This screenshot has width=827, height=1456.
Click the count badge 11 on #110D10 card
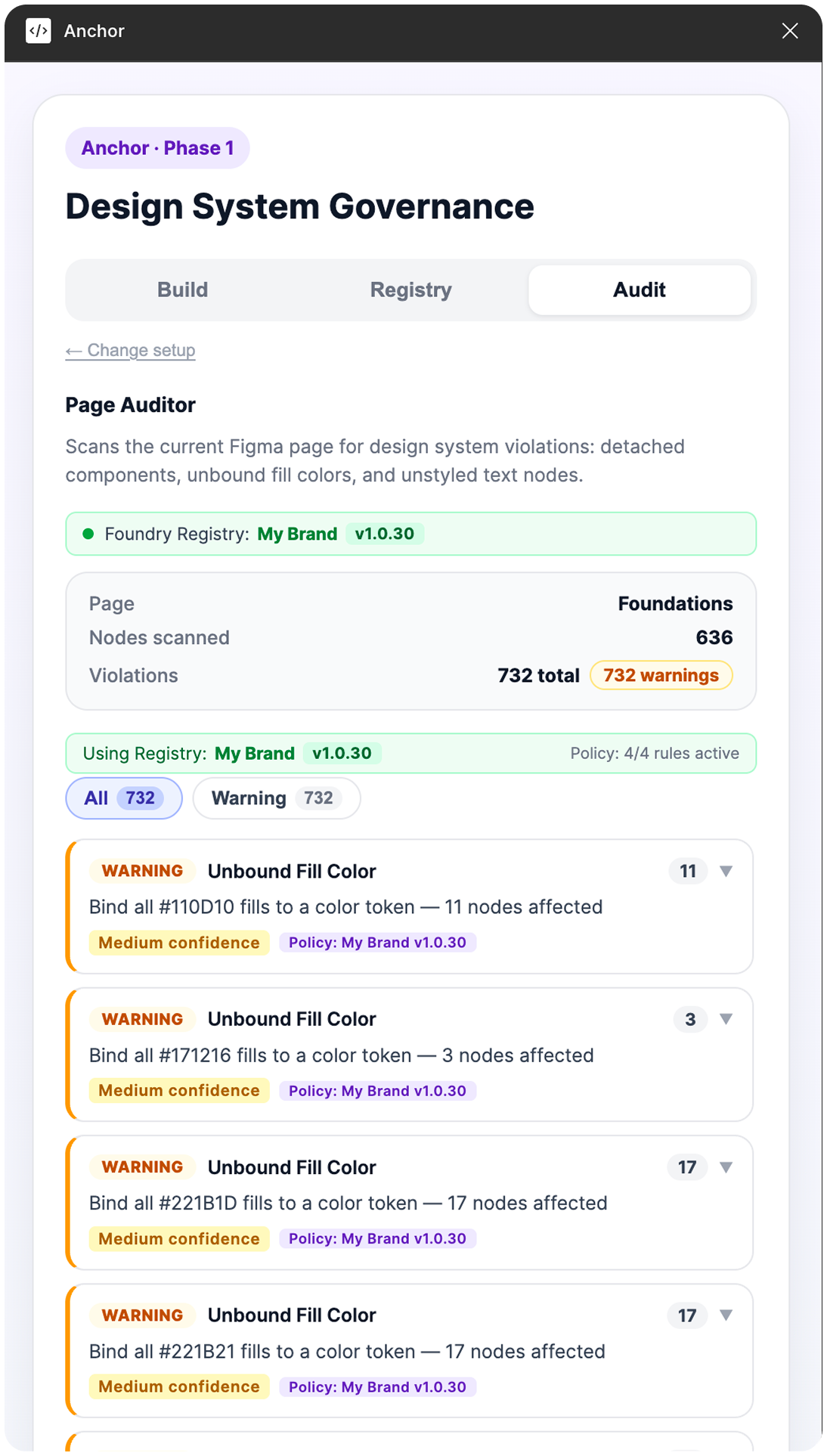point(688,872)
